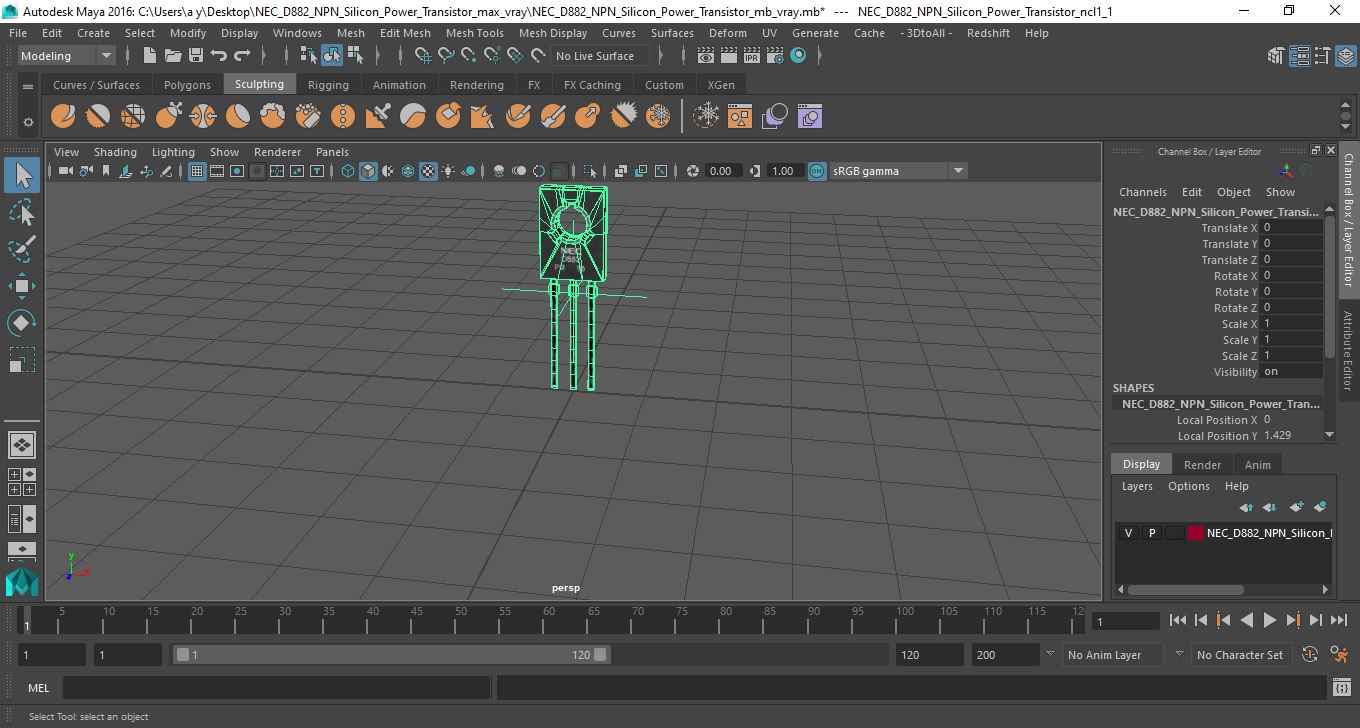Viewport: 1360px width, 728px height.
Task: Select the Sculpt tool on the shelf
Action: click(63, 117)
